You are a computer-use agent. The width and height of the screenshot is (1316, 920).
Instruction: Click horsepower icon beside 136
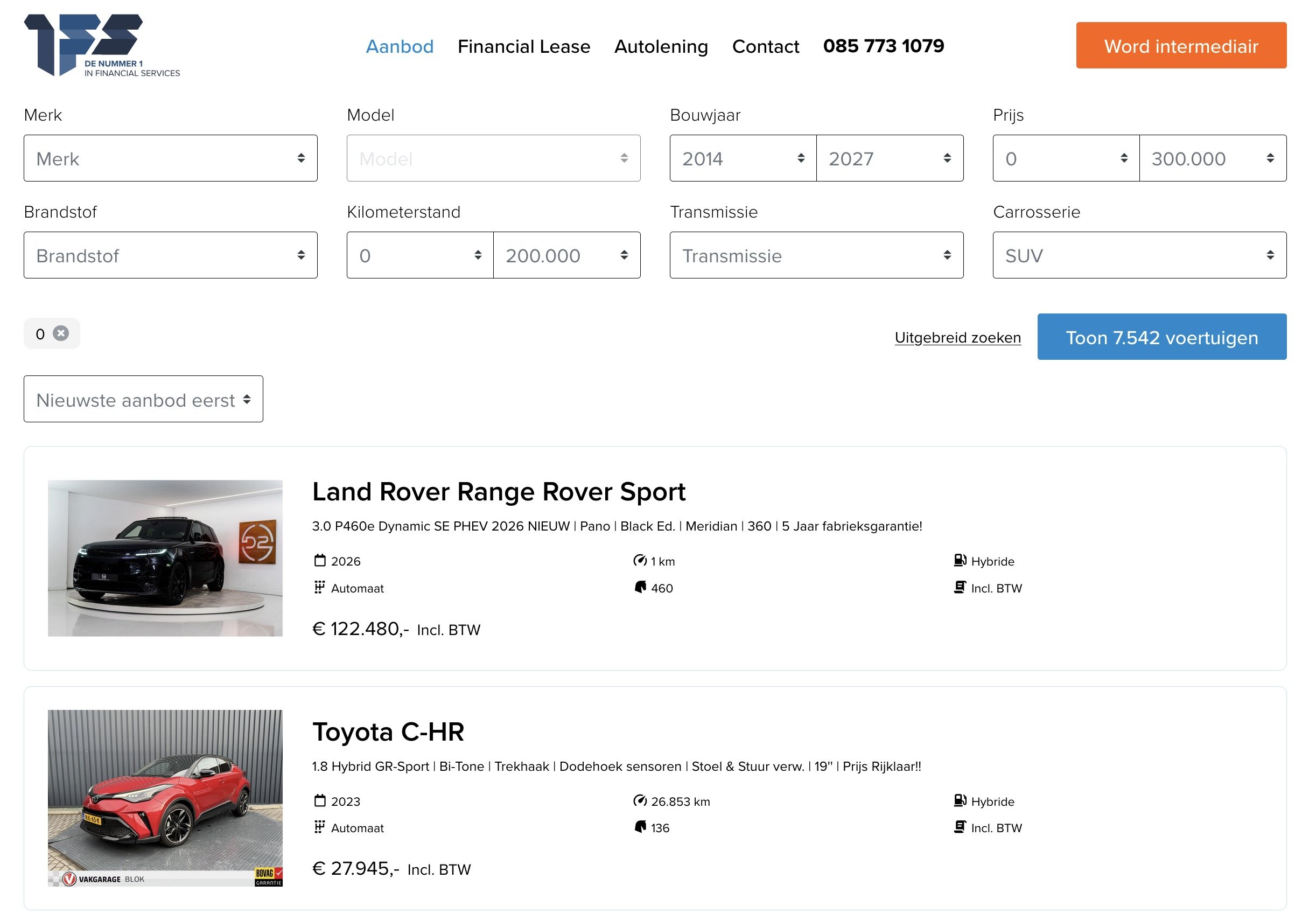[640, 827]
